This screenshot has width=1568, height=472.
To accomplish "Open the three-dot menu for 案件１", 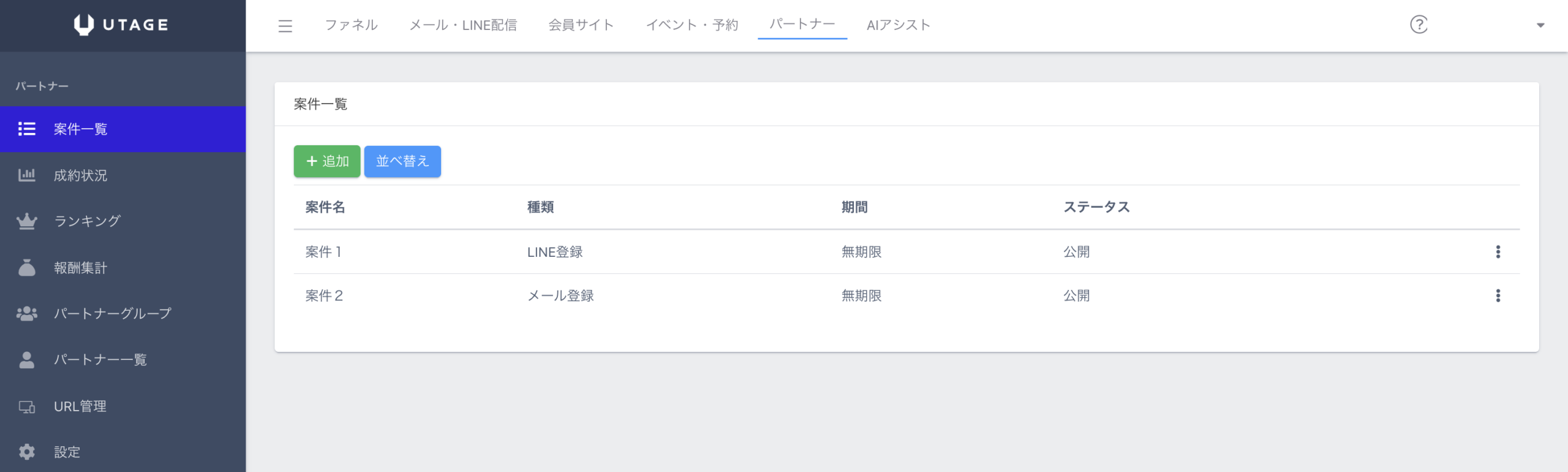I will pyautogui.click(x=1498, y=252).
